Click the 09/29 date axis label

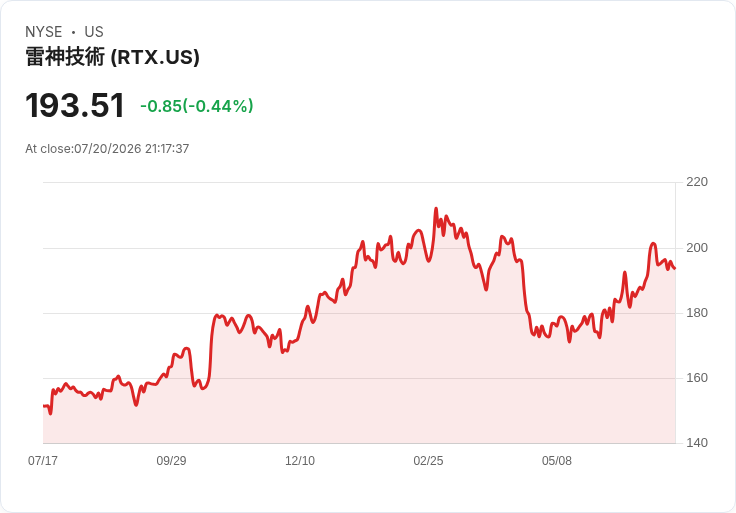(x=171, y=460)
